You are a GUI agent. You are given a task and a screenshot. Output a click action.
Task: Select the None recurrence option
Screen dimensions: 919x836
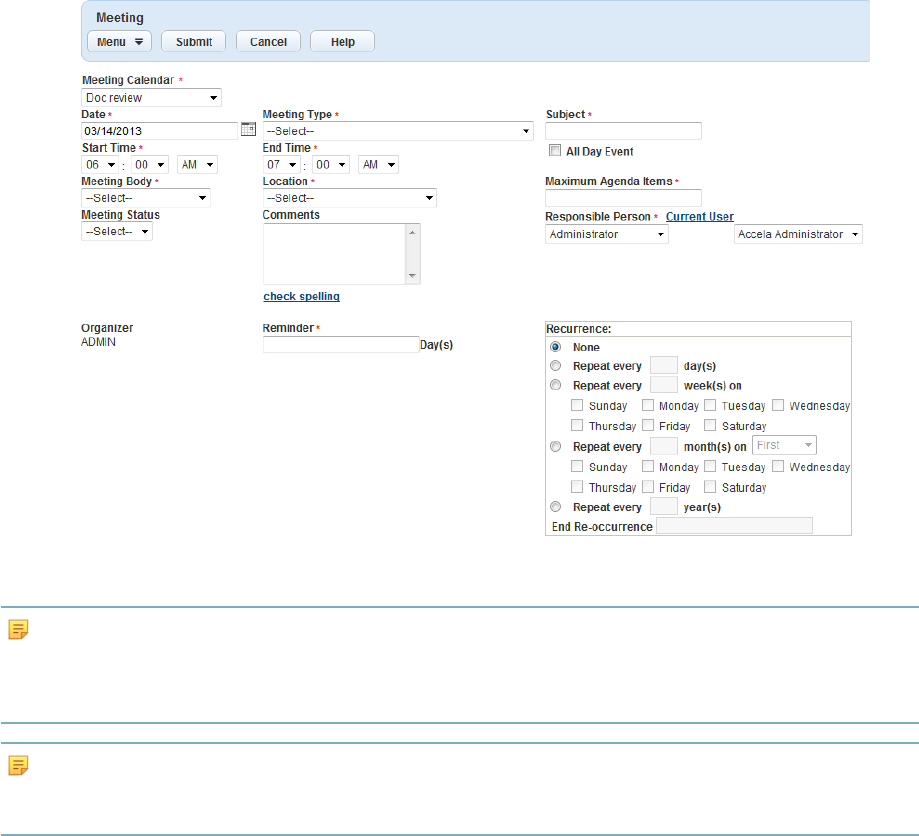click(556, 347)
